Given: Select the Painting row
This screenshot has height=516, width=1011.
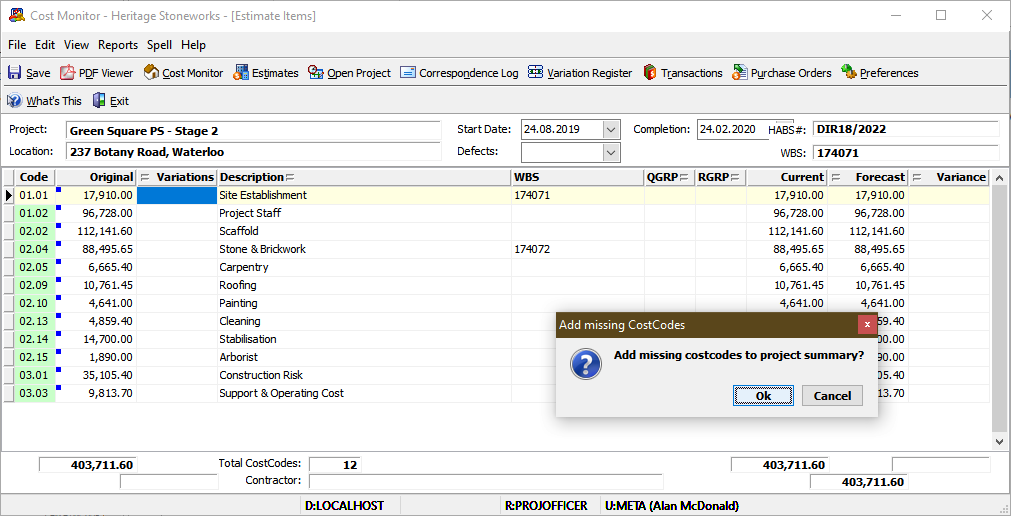Looking at the screenshot, I should [496, 303].
